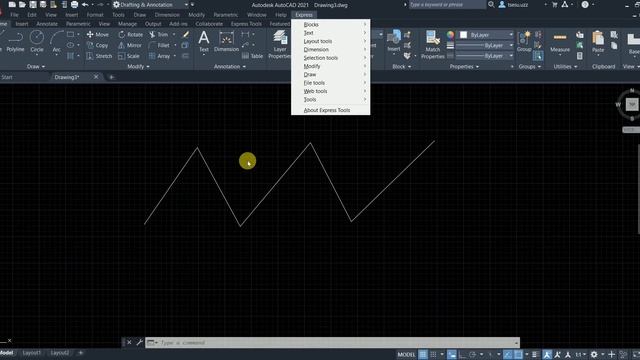Click the object color wheel swatch

(450, 35)
